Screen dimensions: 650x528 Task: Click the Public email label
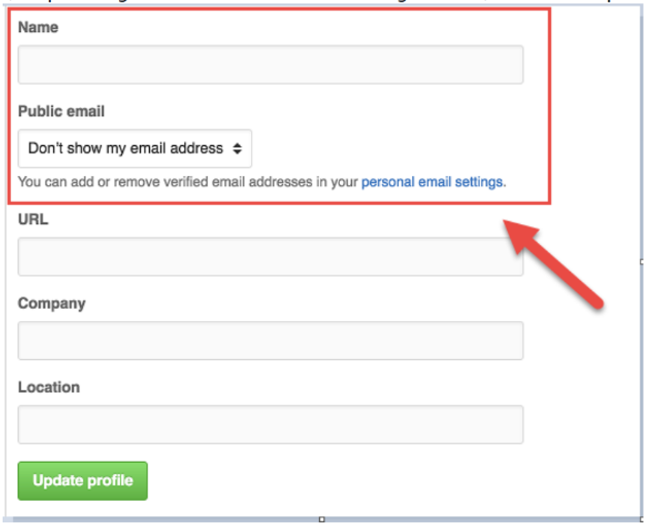[61, 111]
